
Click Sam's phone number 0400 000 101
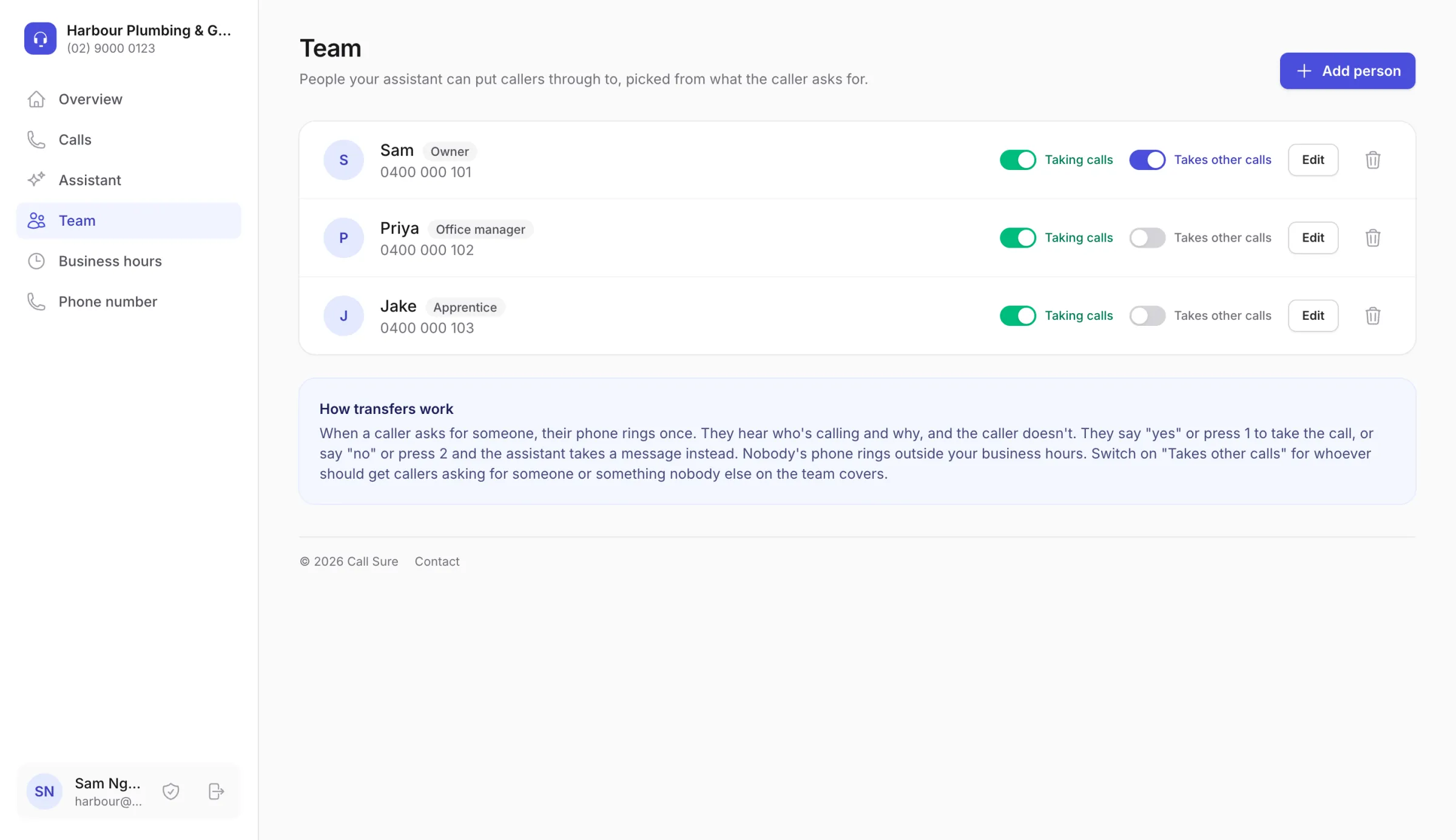(x=426, y=172)
